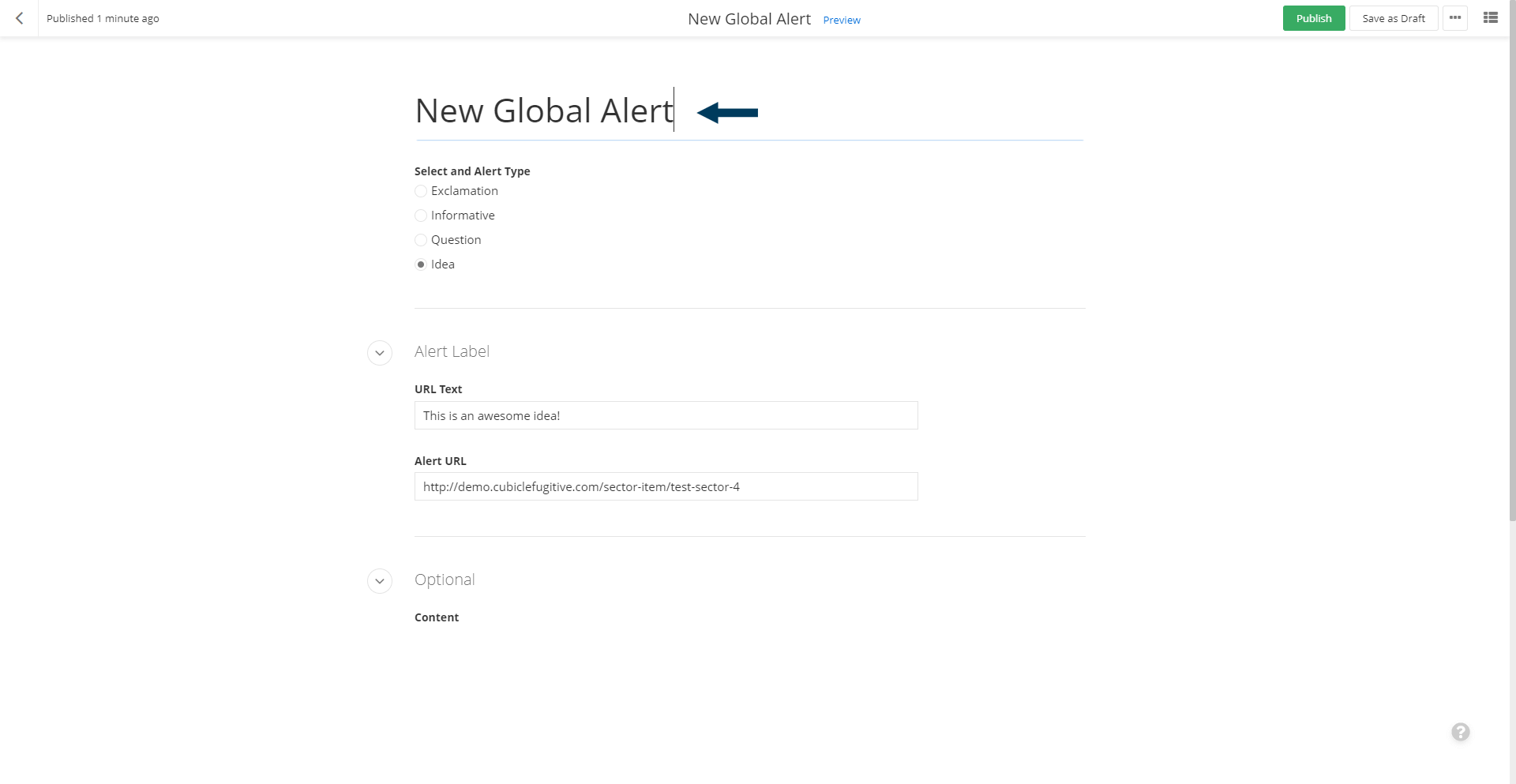Edit the New Global Alert title field

(x=749, y=111)
